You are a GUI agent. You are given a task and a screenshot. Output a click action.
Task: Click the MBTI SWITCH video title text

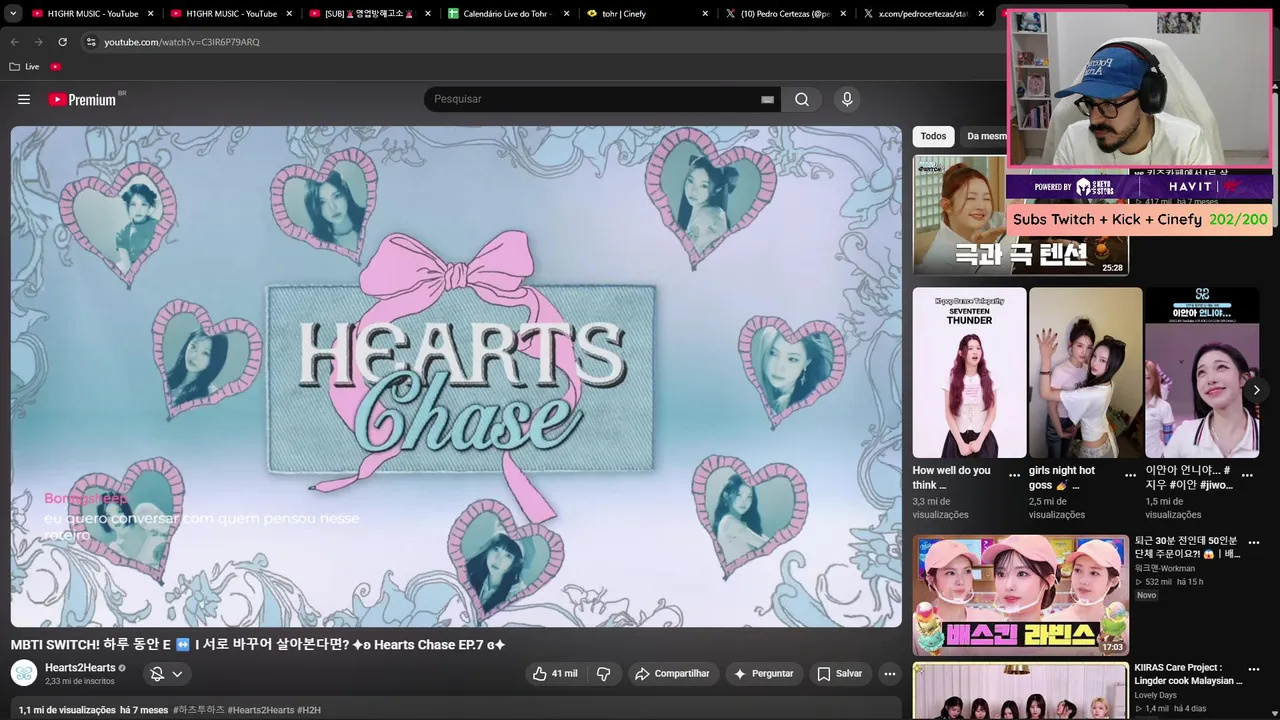pyautogui.click(x=258, y=645)
